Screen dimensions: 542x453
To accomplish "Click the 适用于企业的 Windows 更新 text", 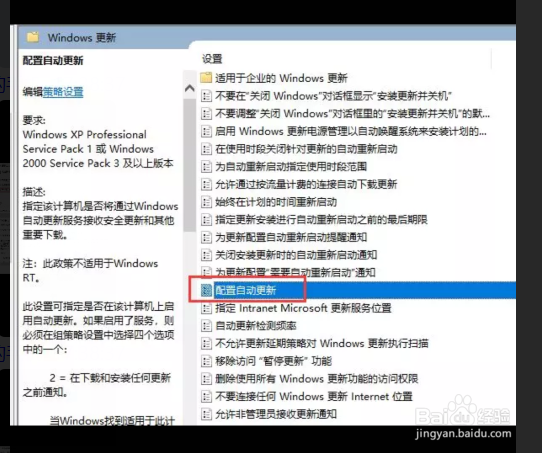I will (x=281, y=78).
